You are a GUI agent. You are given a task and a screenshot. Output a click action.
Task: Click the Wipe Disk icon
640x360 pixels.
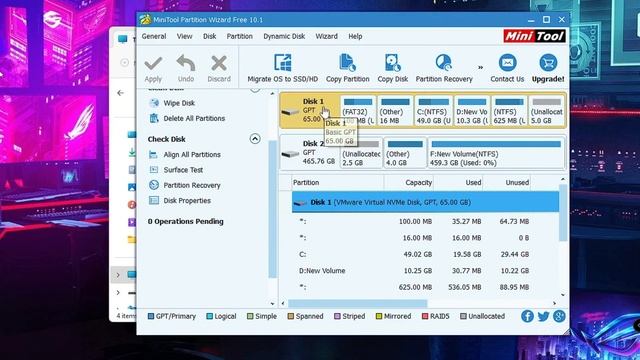(x=154, y=103)
